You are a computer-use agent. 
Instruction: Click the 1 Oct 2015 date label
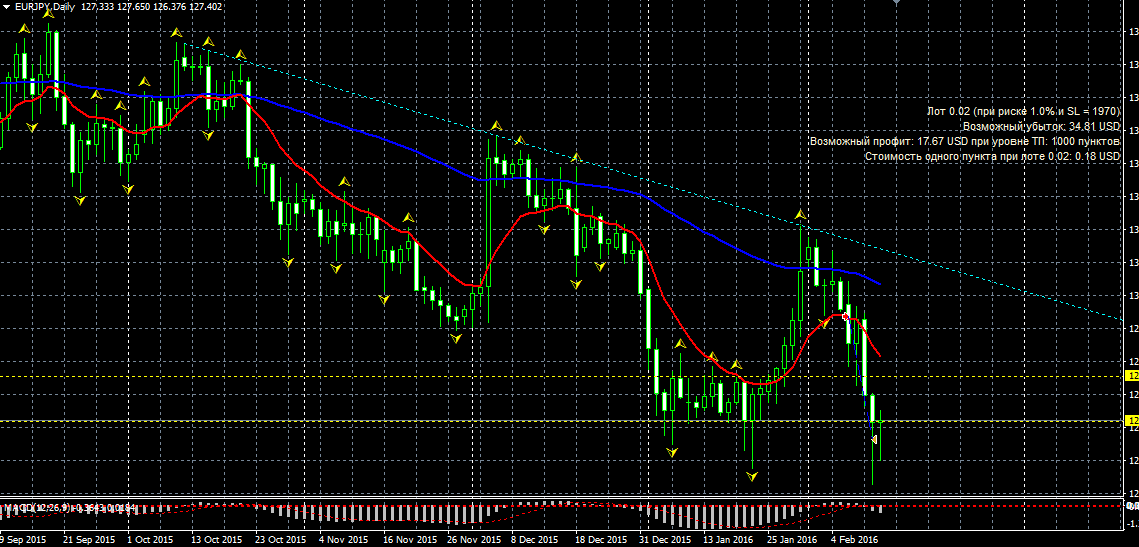(x=150, y=540)
